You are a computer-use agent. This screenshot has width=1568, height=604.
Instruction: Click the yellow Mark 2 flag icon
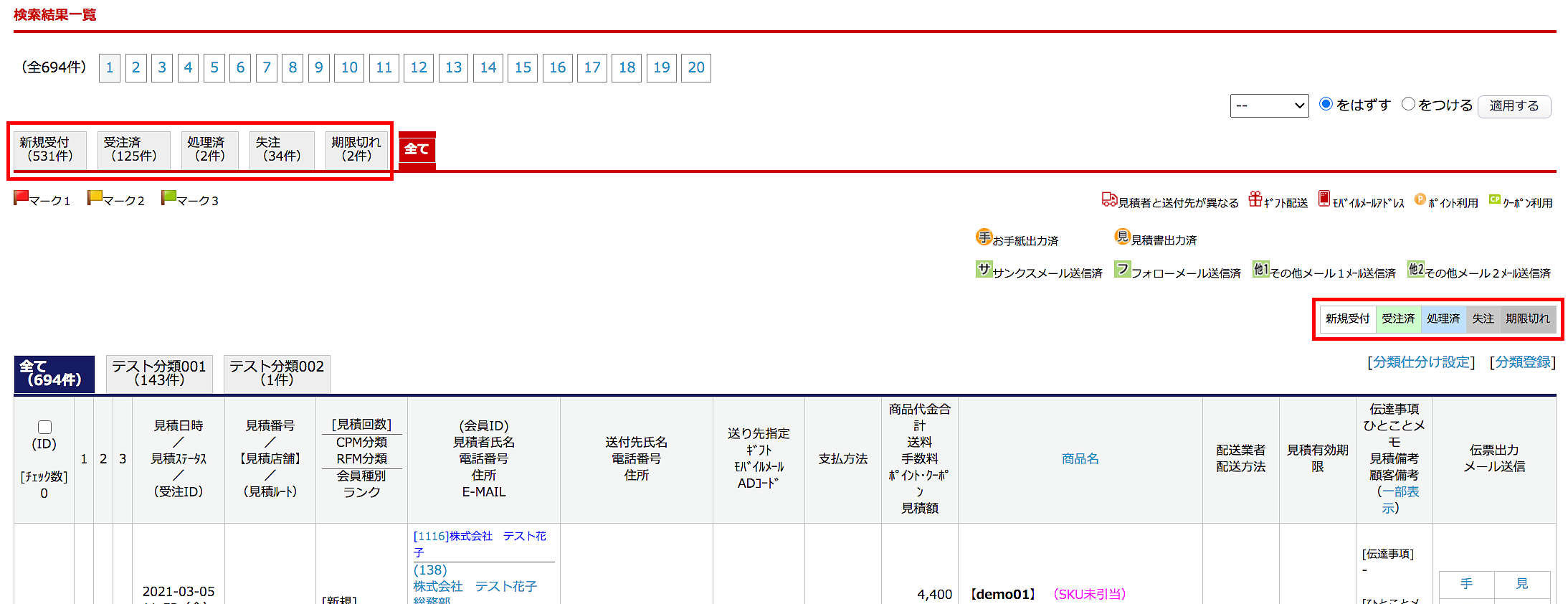pos(95,198)
